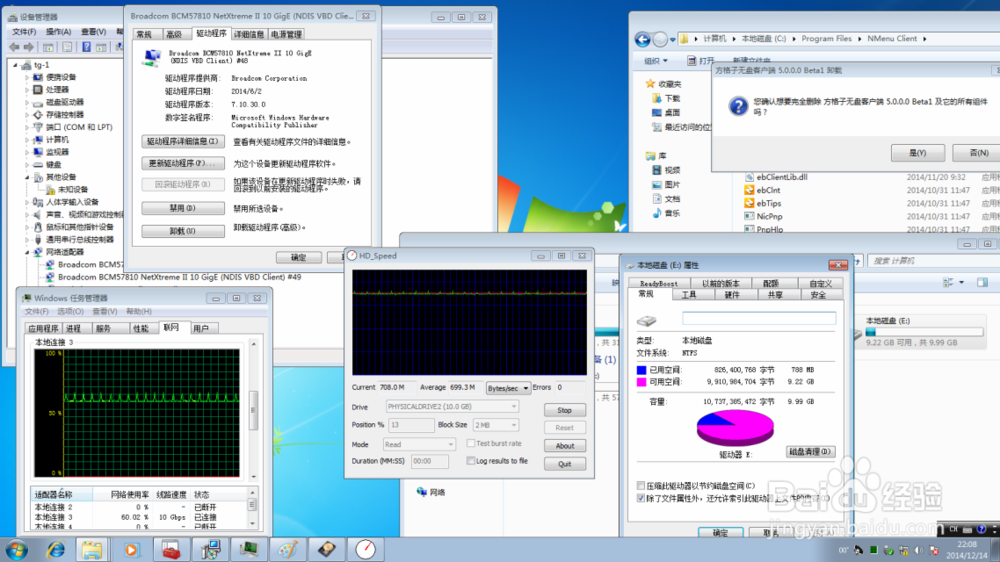Click Back arrow in Device Manager toolbar
1000x562 pixels.
coord(15,47)
